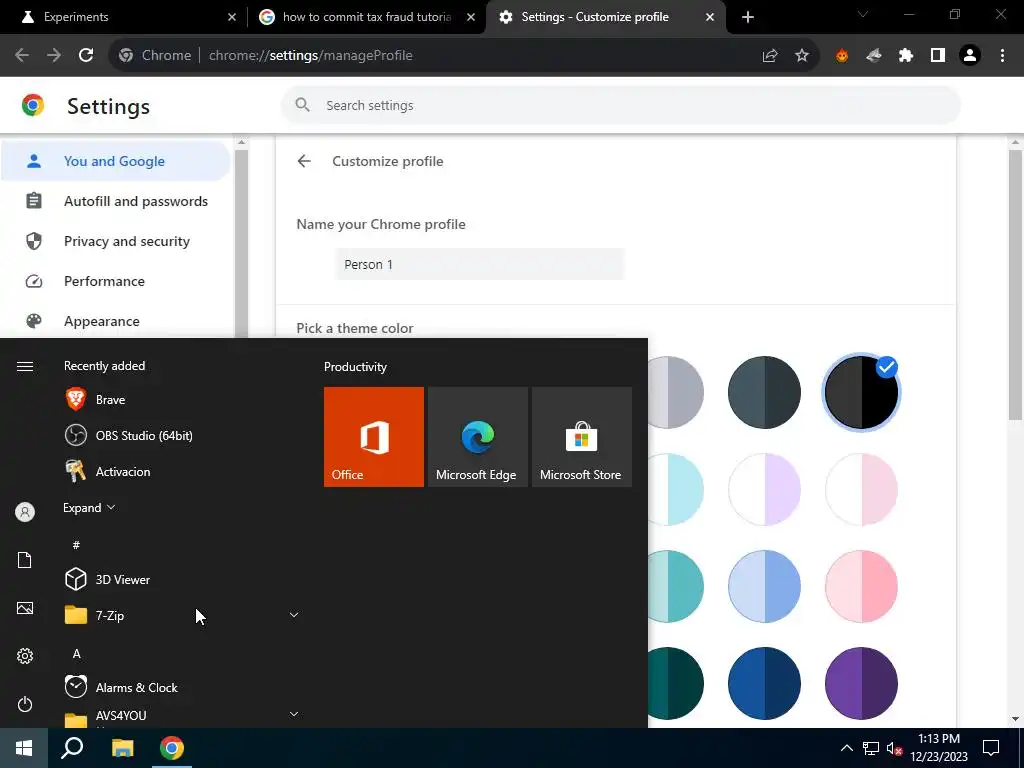Choose the light blue theme color
This screenshot has width=1024, height=768.
(x=764, y=586)
